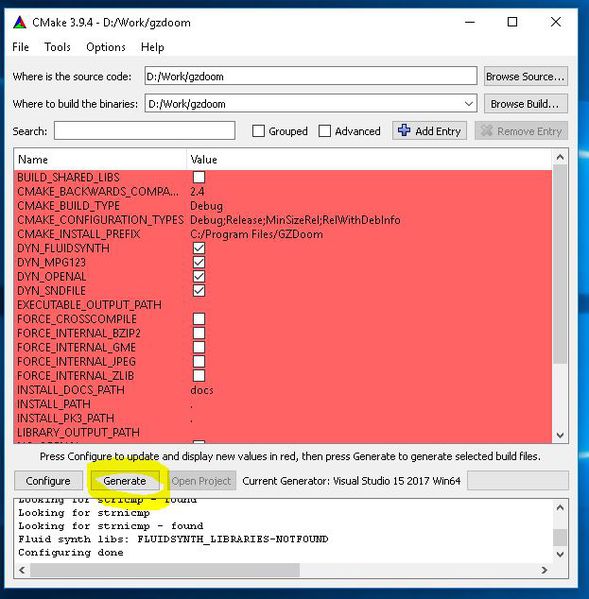Uncheck DYN_OPENAL checkbox

pyautogui.click(x=199, y=277)
